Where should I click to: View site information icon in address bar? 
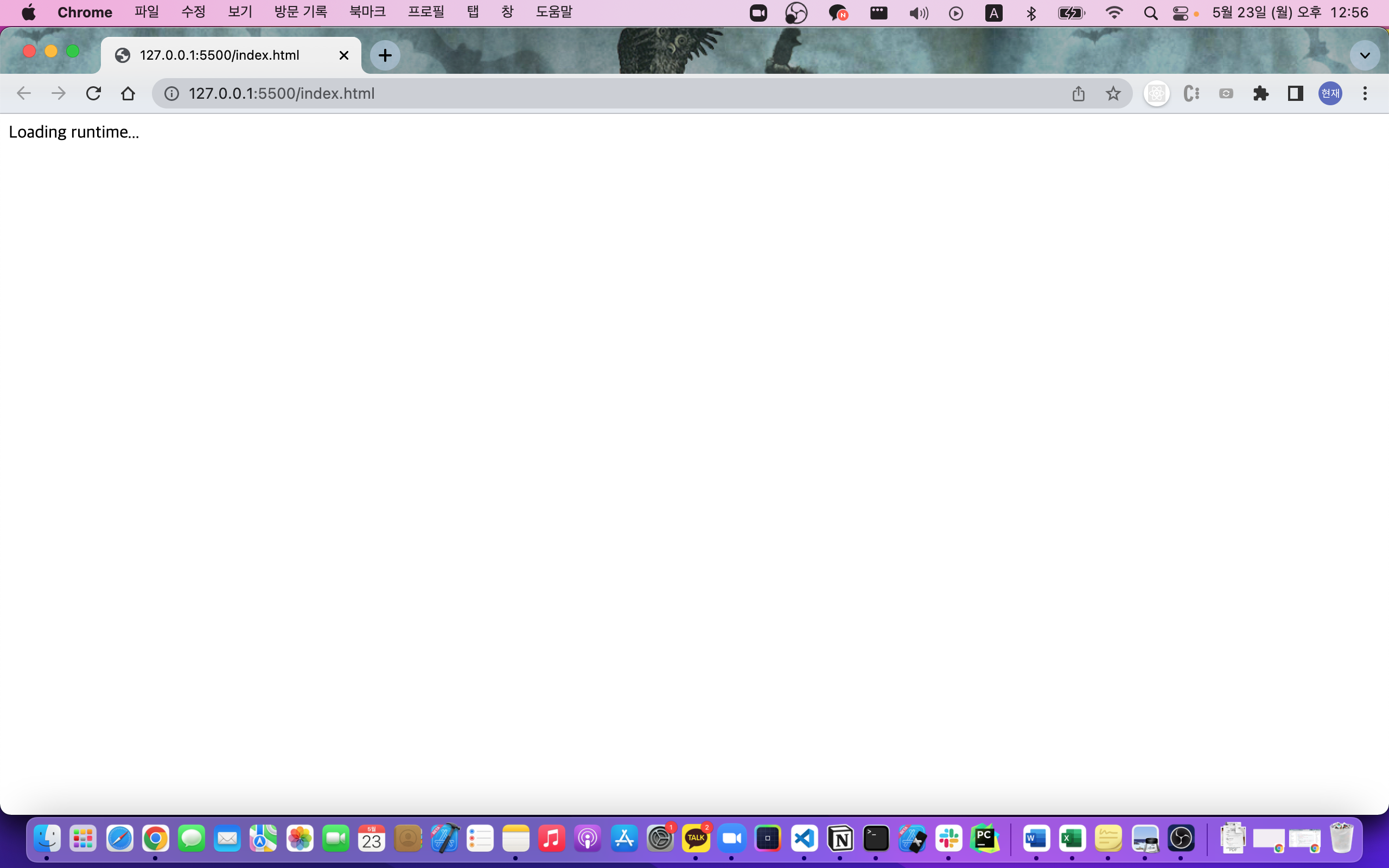point(171,93)
